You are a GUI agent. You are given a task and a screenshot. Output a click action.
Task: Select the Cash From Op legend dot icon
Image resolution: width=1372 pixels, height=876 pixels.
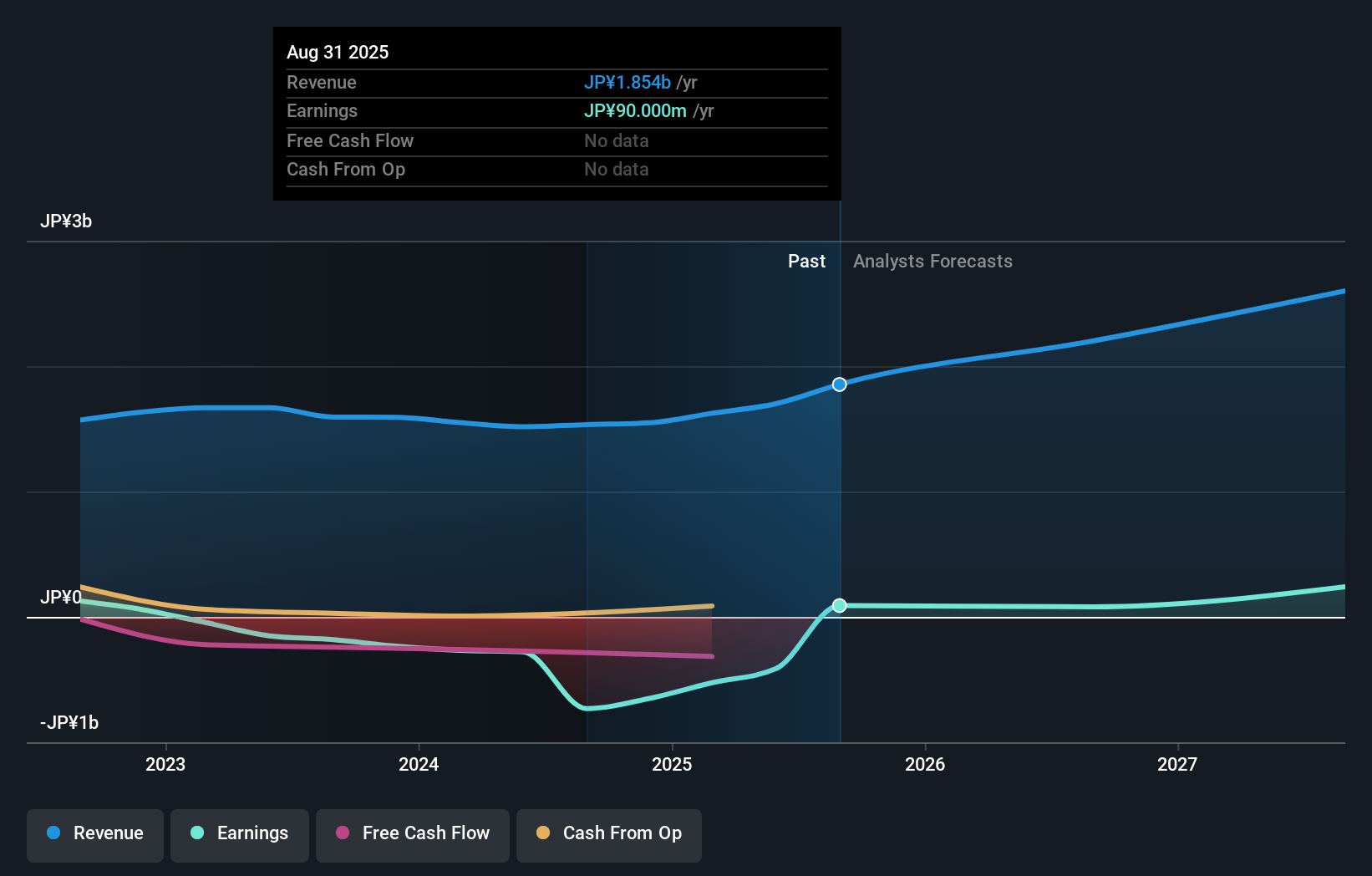tap(543, 833)
